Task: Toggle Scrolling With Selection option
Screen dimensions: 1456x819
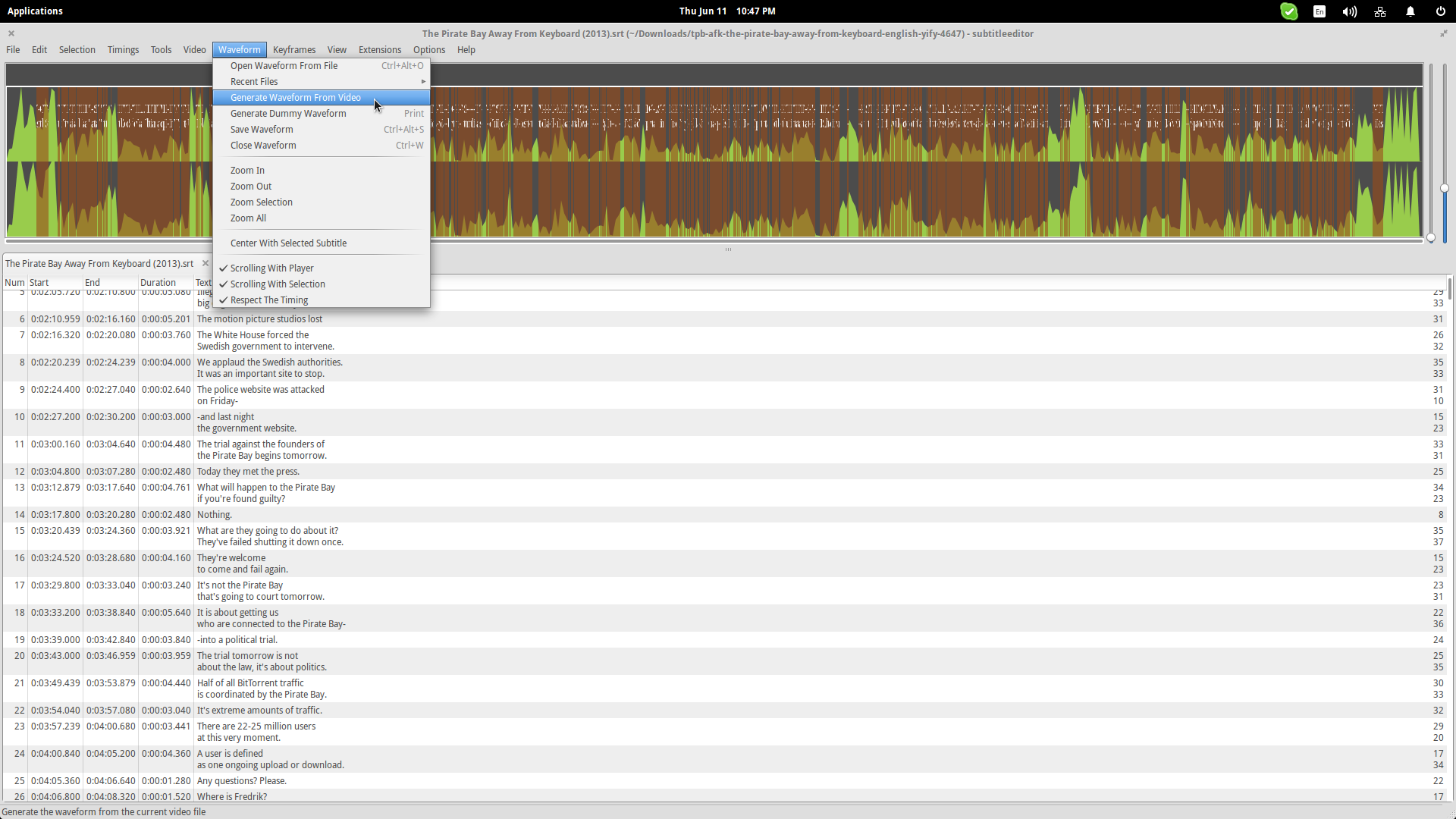Action: [322, 284]
